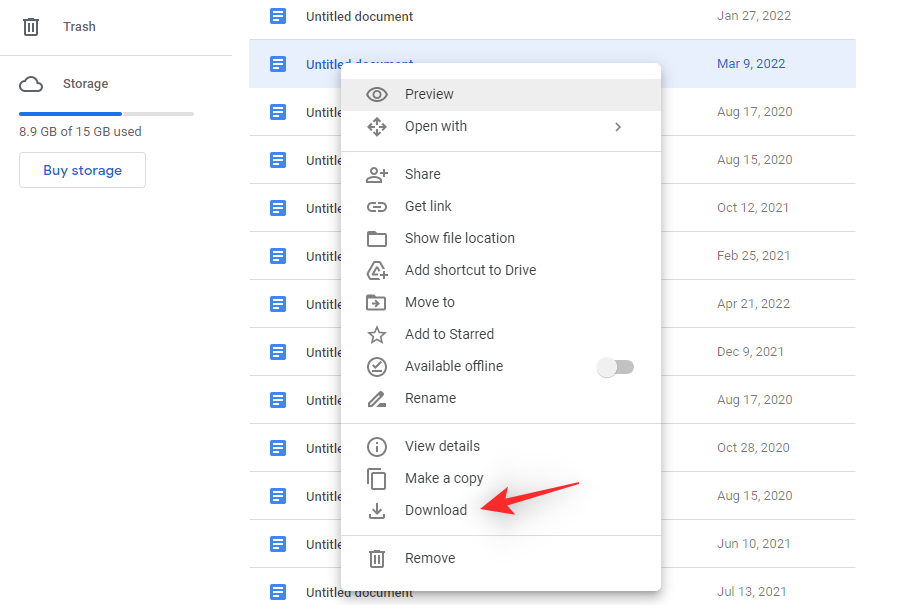Click the Add to Starred star icon
The width and height of the screenshot is (902, 606).
[x=377, y=334]
